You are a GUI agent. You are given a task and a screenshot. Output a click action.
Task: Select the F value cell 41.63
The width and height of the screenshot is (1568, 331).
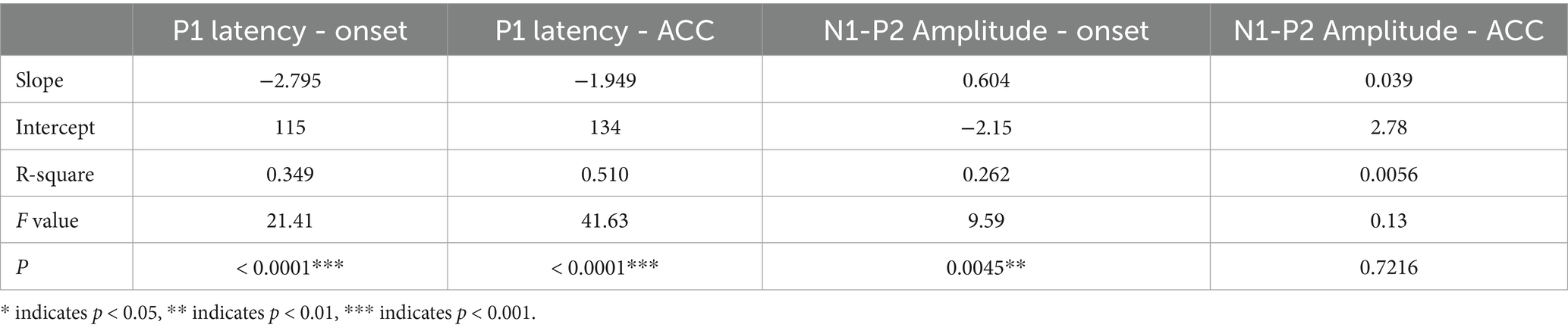tap(605, 221)
